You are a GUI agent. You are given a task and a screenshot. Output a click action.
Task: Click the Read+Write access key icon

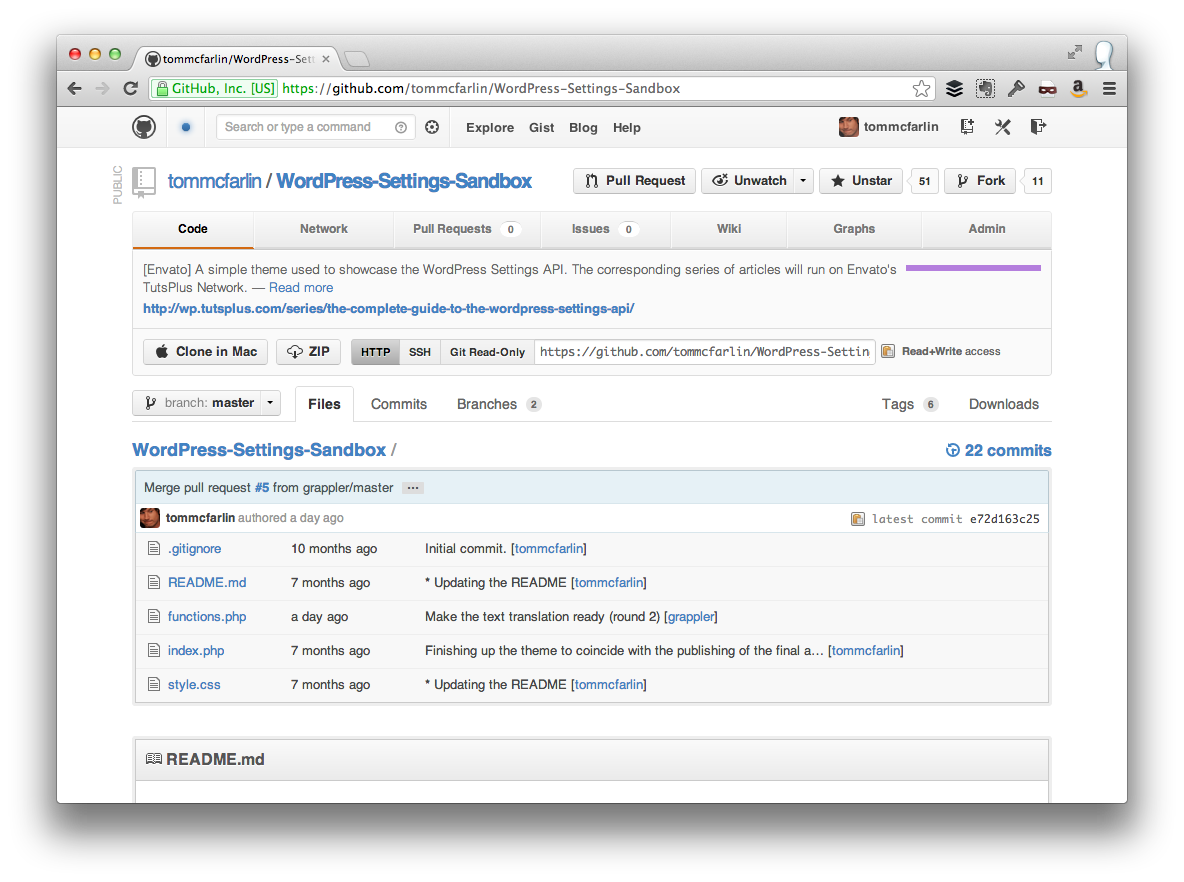(887, 351)
